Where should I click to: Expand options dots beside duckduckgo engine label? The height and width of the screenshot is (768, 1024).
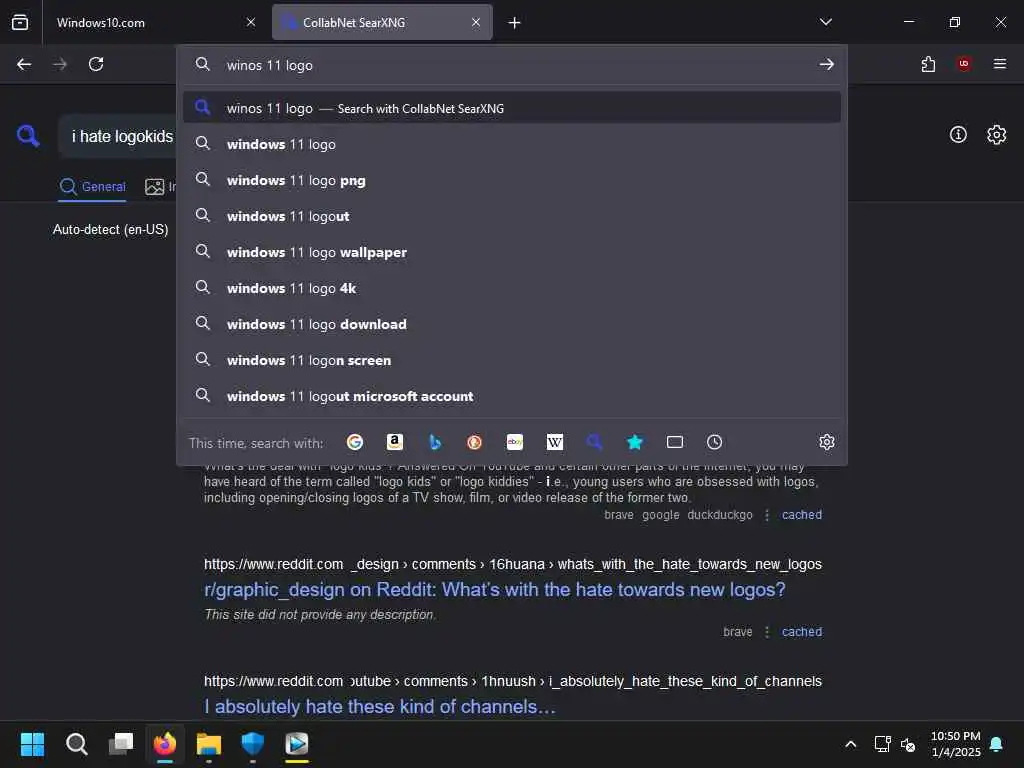pos(767,515)
